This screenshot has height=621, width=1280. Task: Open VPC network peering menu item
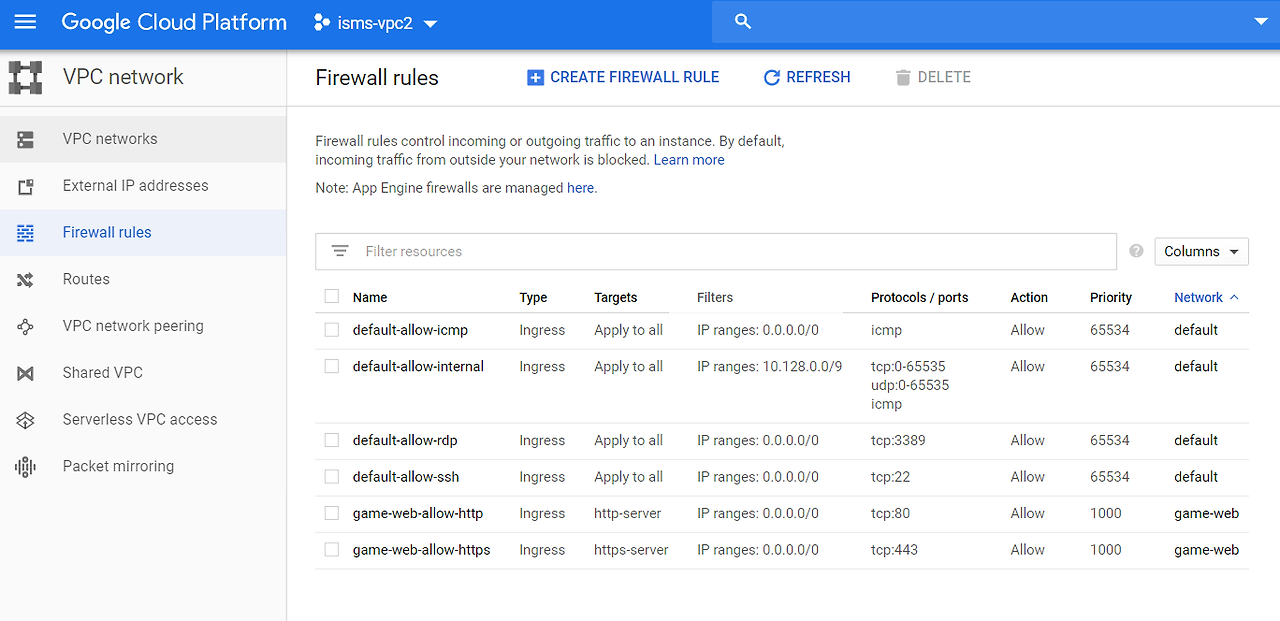(143, 326)
